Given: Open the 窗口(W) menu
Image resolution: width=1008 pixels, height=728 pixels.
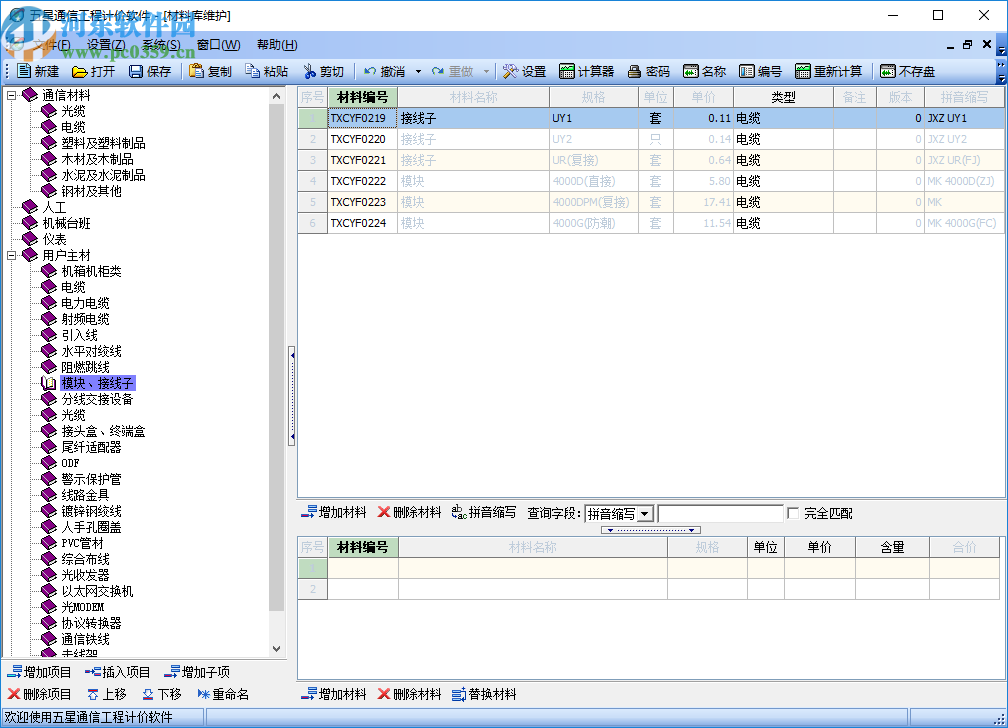Looking at the screenshot, I should [219, 45].
